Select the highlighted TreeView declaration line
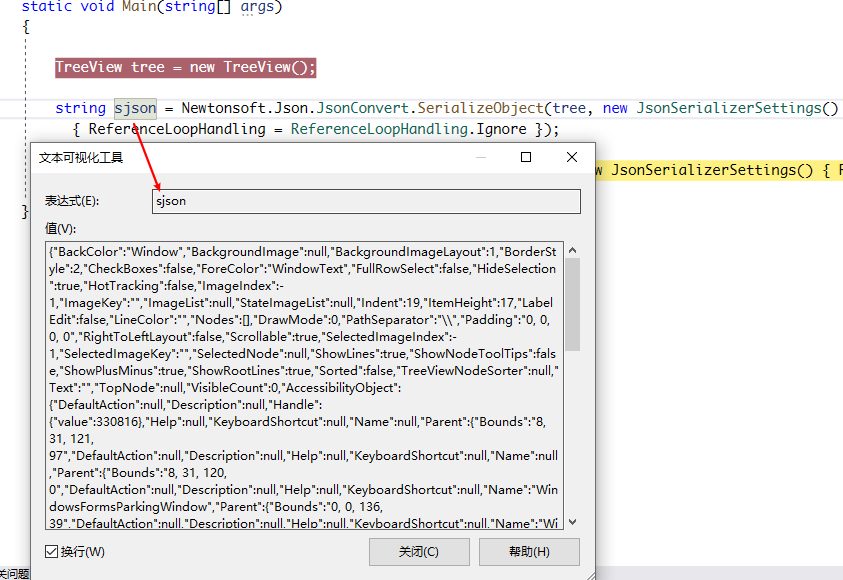The width and height of the screenshot is (843, 580). click(185, 66)
